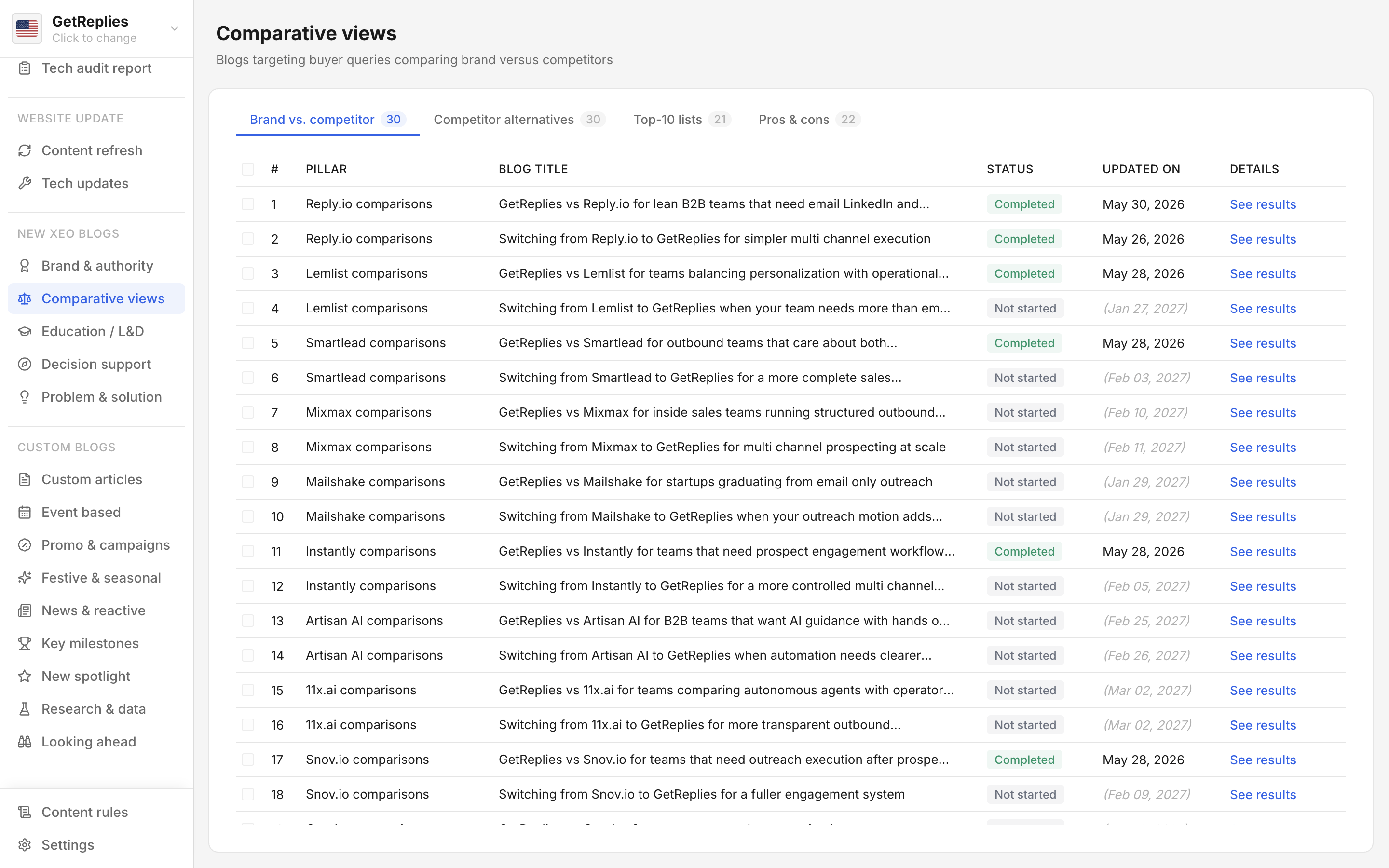
Task: Click the Settings gear icon
Action: pyautogui.click(x=25, y=844)
